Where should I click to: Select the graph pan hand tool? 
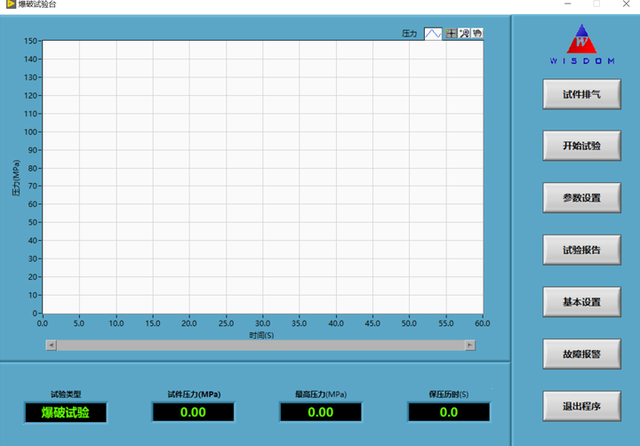[x=477, y=33]
